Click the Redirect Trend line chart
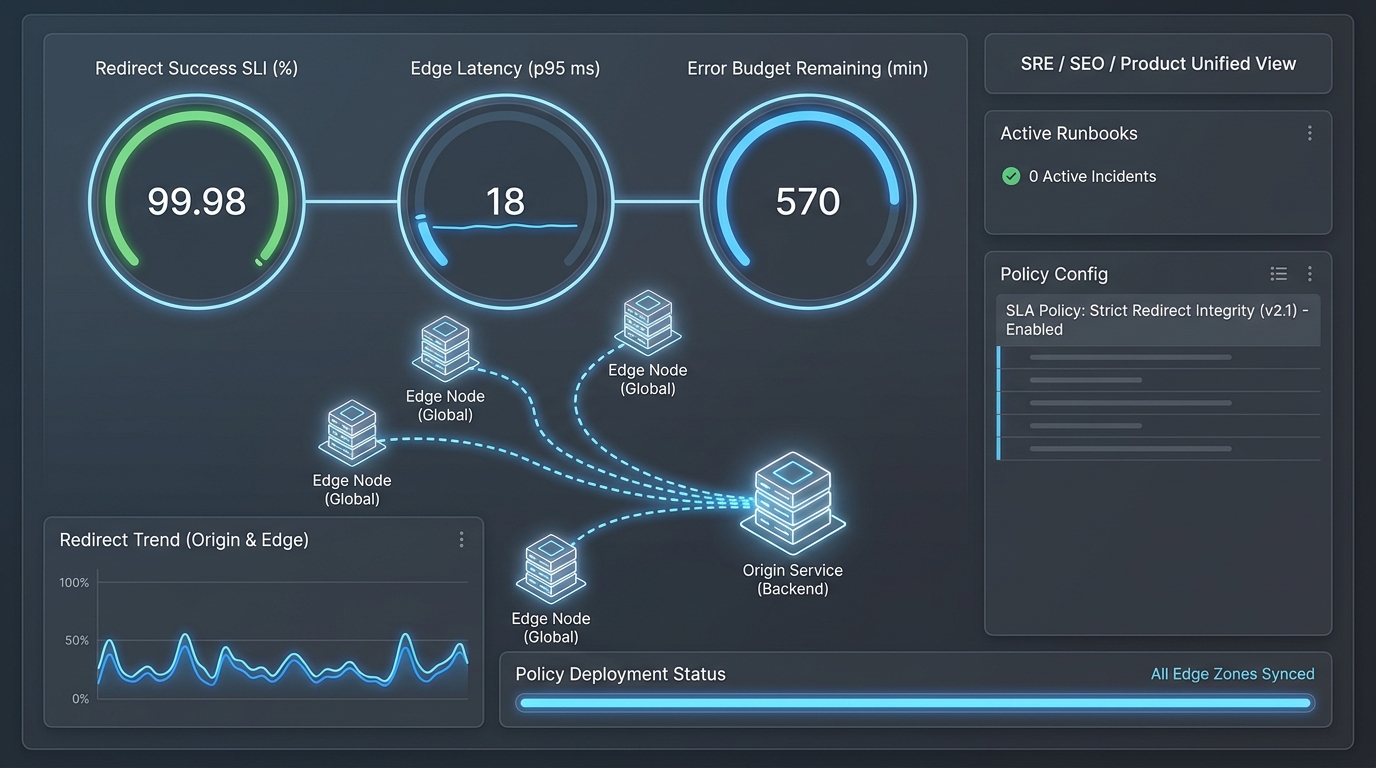The height and width of the screenshot is (768, 1376). coord(283,640)
